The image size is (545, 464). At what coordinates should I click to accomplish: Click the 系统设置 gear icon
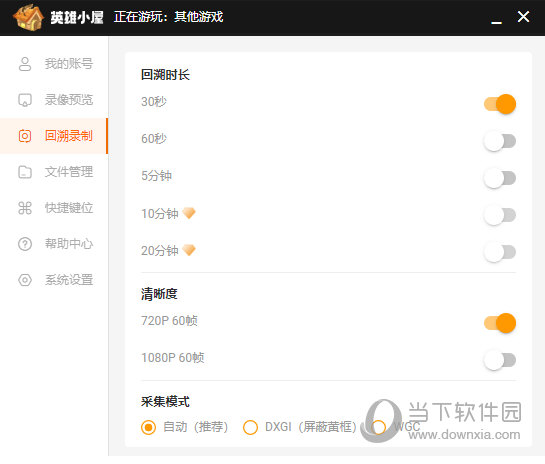[x=25, y=280]
